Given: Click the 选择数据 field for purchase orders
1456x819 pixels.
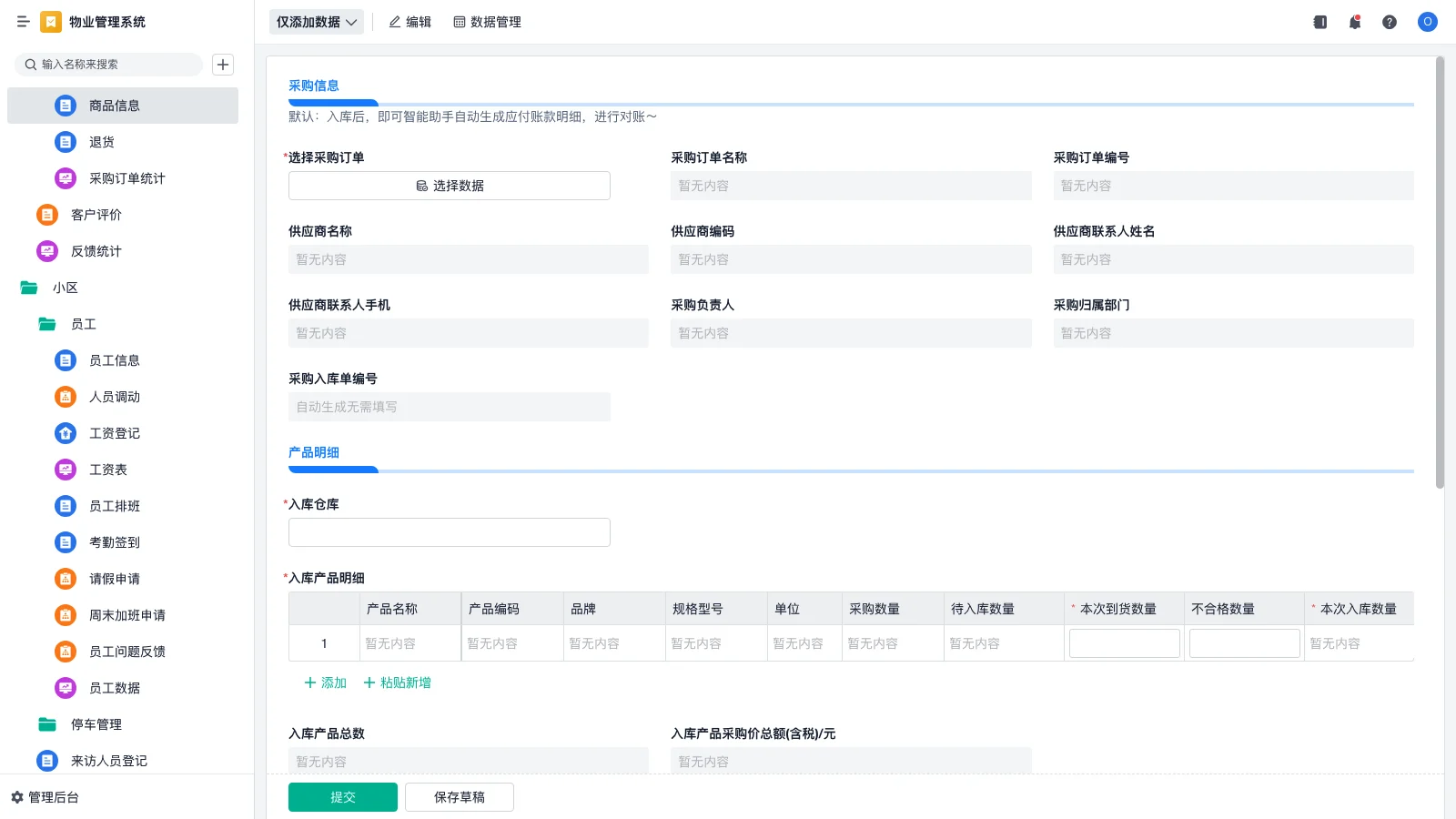Looking at the screenshot, I should [x=449, y=185].
